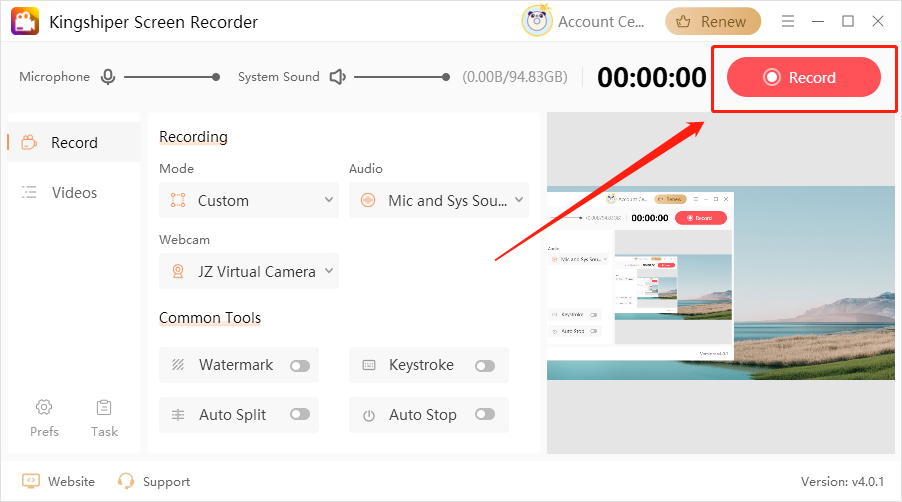The width and height of the screenshot is (902, 502).
Task: Click the audio waveform icon in Audio dropdown
Action: (368, 200)
